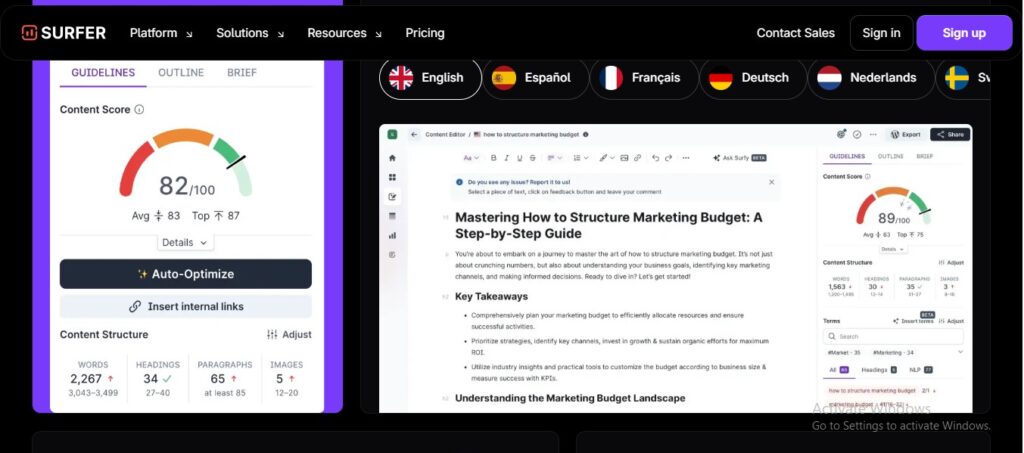Image resolution: width=1024 pixels, height=453 pixels.
Task: Click the Auto-Optimize button
Action: [185, 274]
